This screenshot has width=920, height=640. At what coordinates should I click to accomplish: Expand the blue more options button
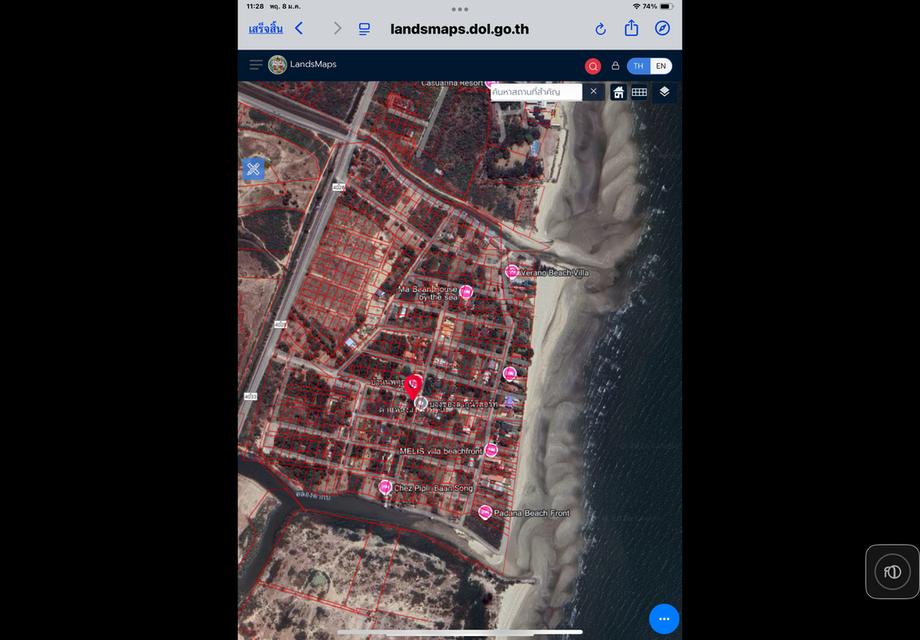[664, 619]
